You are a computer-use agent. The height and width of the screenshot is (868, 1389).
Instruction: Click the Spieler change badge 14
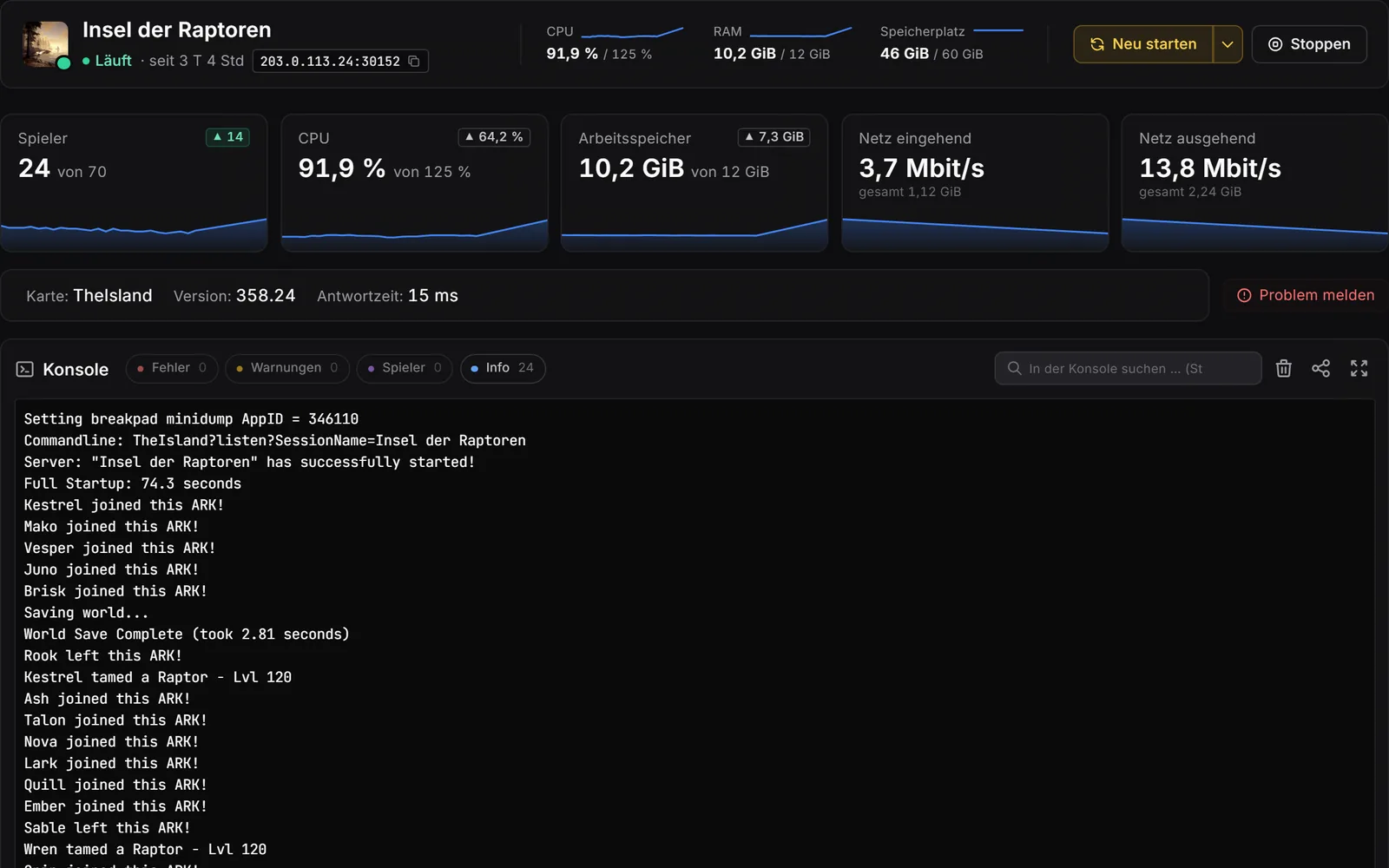227,137
